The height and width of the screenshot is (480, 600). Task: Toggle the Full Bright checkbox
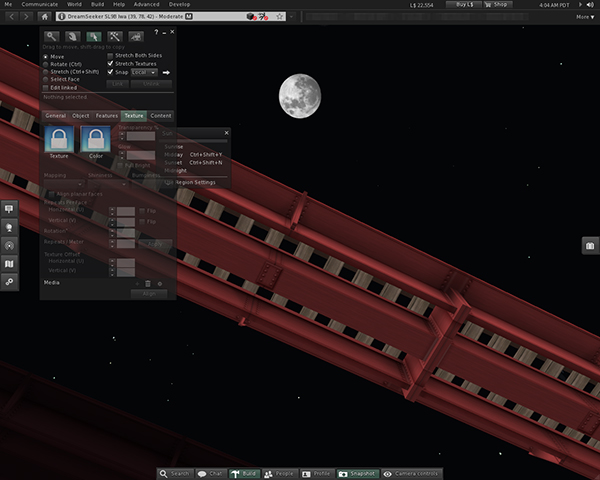(120, 165)
